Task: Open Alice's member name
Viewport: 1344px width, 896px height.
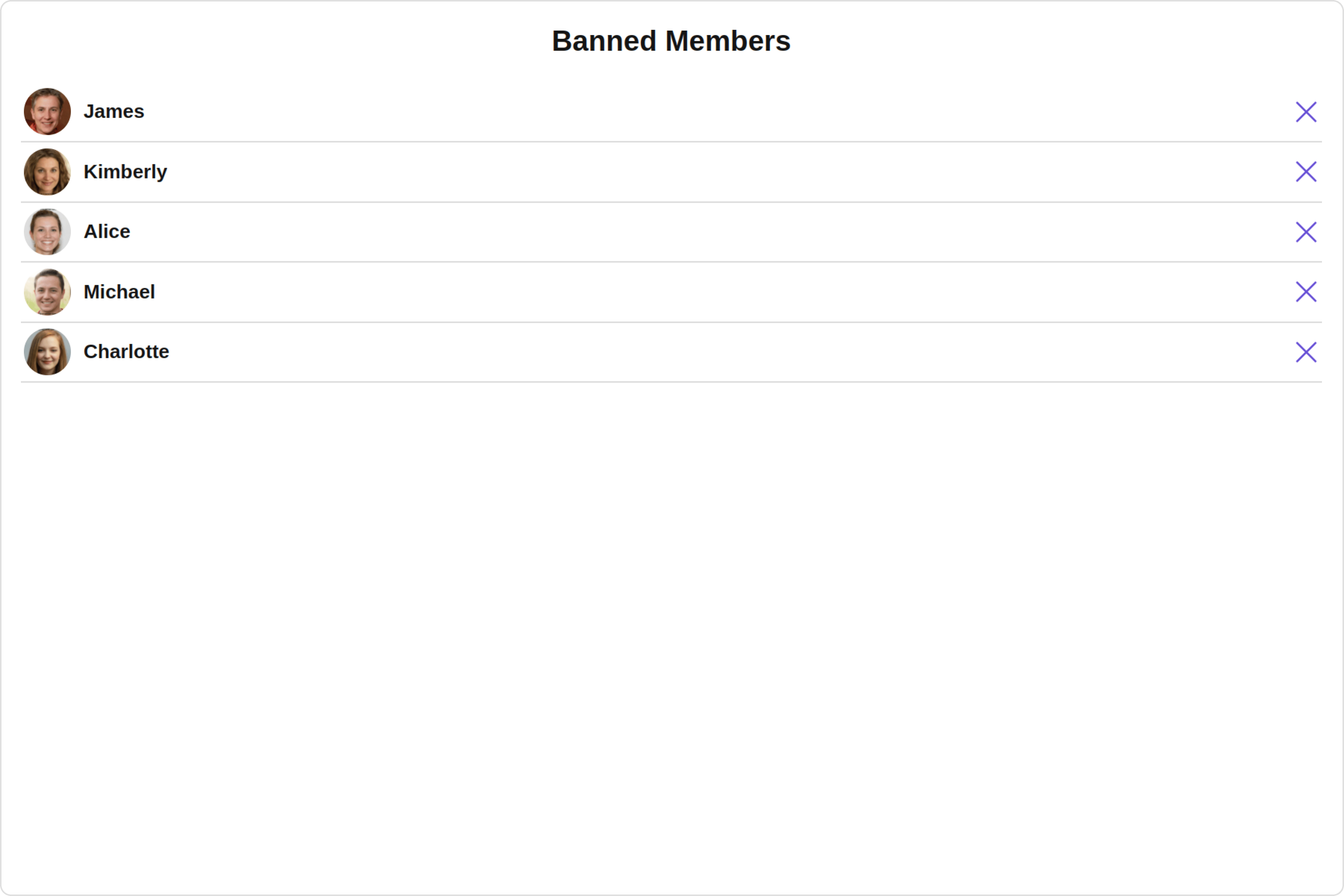Action: [x=107, y=231]
